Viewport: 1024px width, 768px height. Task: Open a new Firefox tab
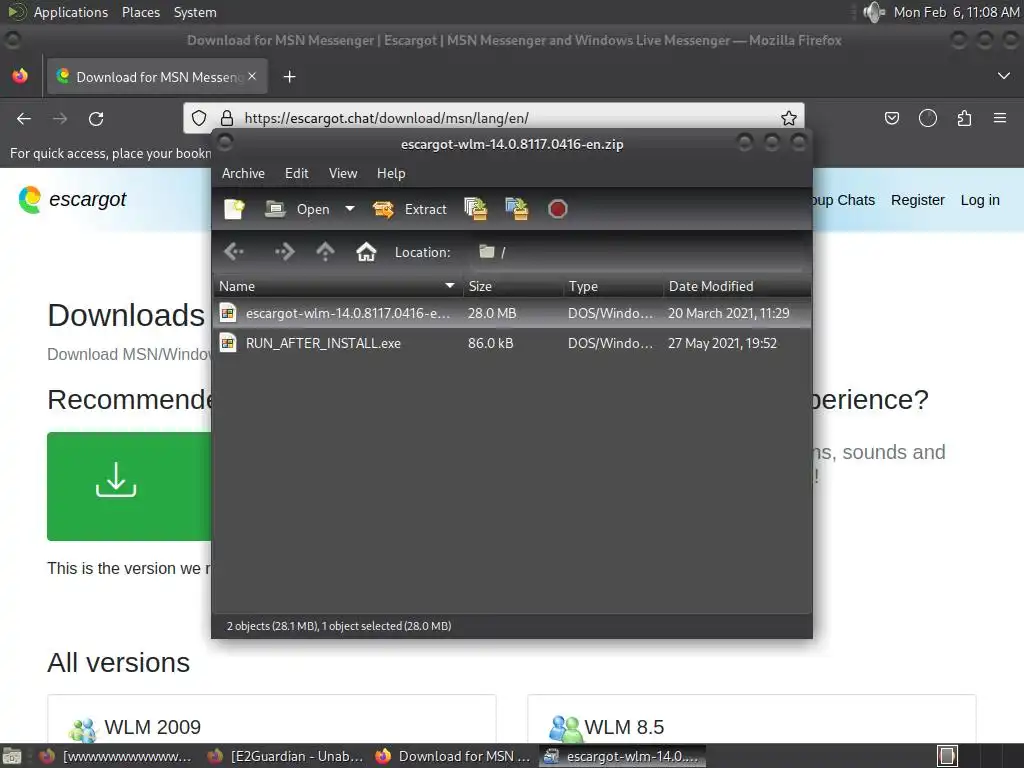[x=289, y=77]
